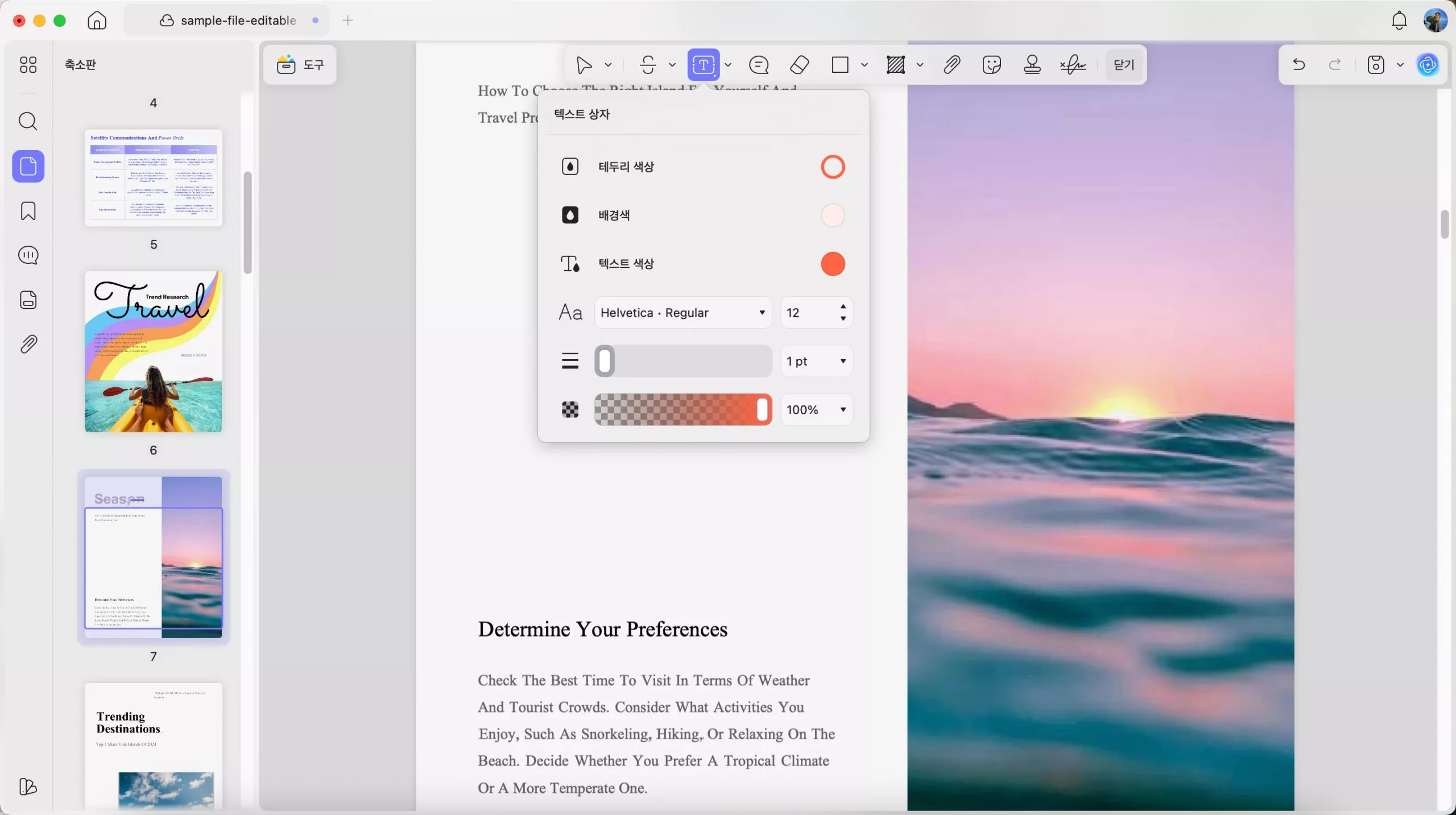Click the 닫기 close button

click(1124, 65)
